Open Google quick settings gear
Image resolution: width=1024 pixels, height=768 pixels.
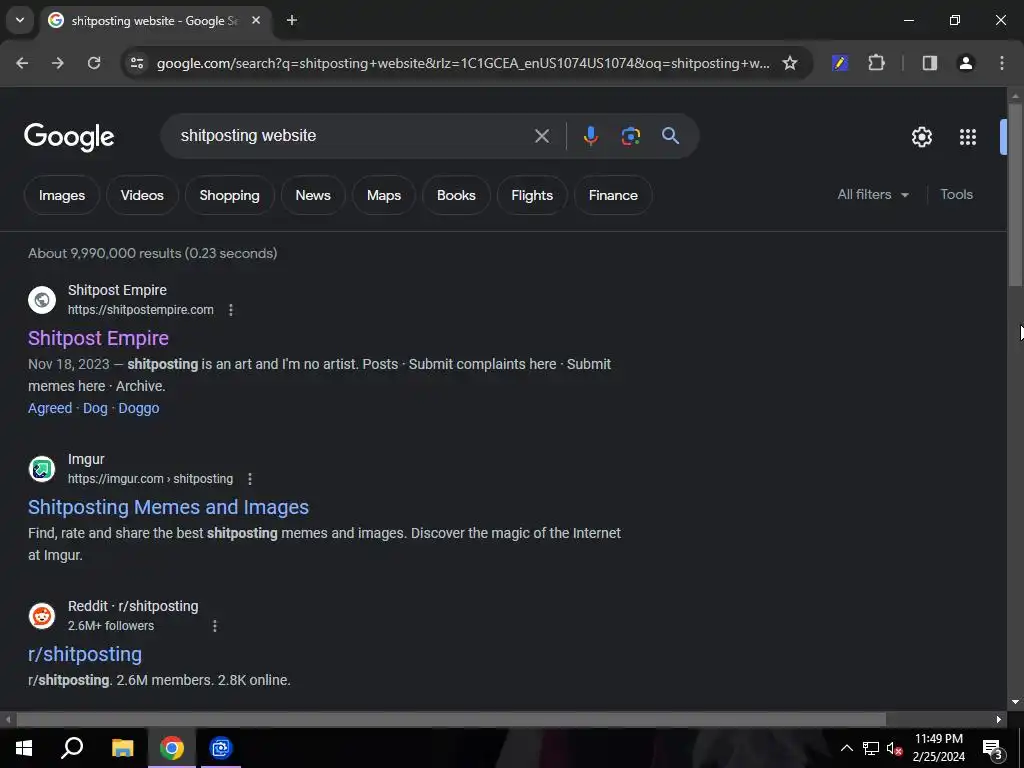[921, 137]
